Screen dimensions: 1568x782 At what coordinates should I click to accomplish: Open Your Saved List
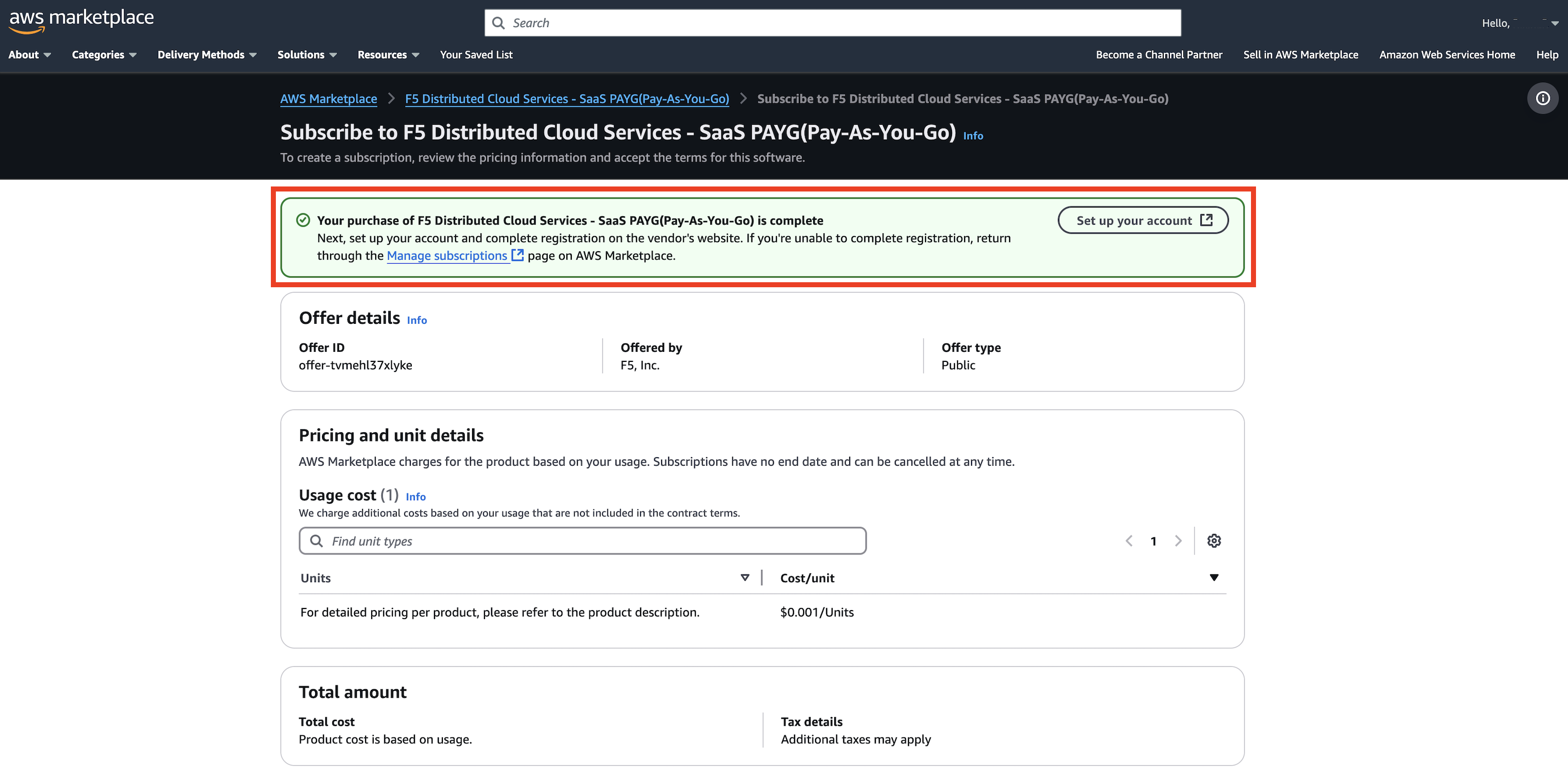click(x=476, y=55)
